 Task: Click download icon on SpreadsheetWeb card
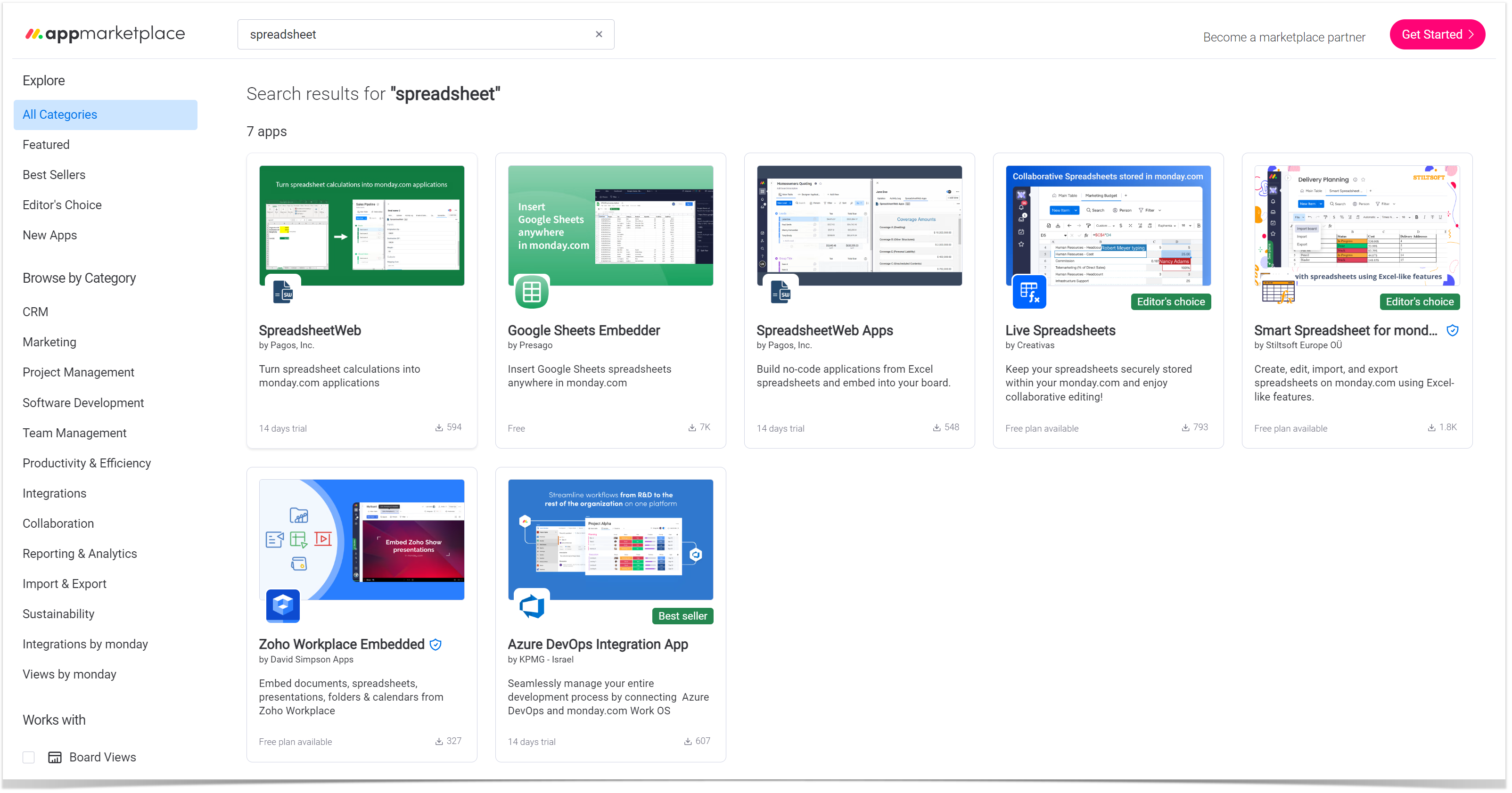(x=439, y=427)
